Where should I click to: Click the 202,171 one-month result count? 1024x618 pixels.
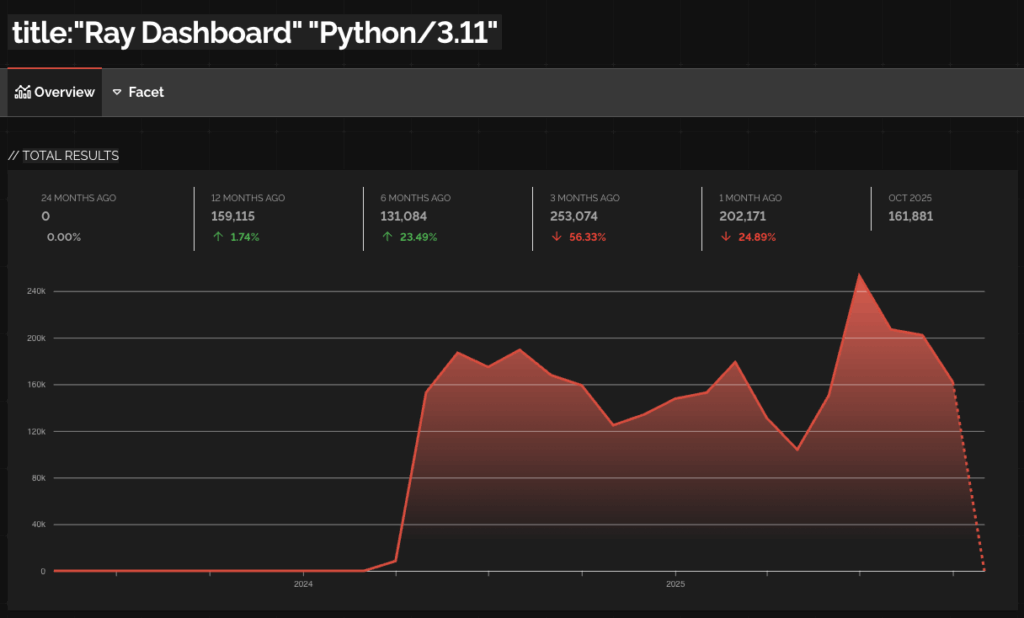coord(742,216)
